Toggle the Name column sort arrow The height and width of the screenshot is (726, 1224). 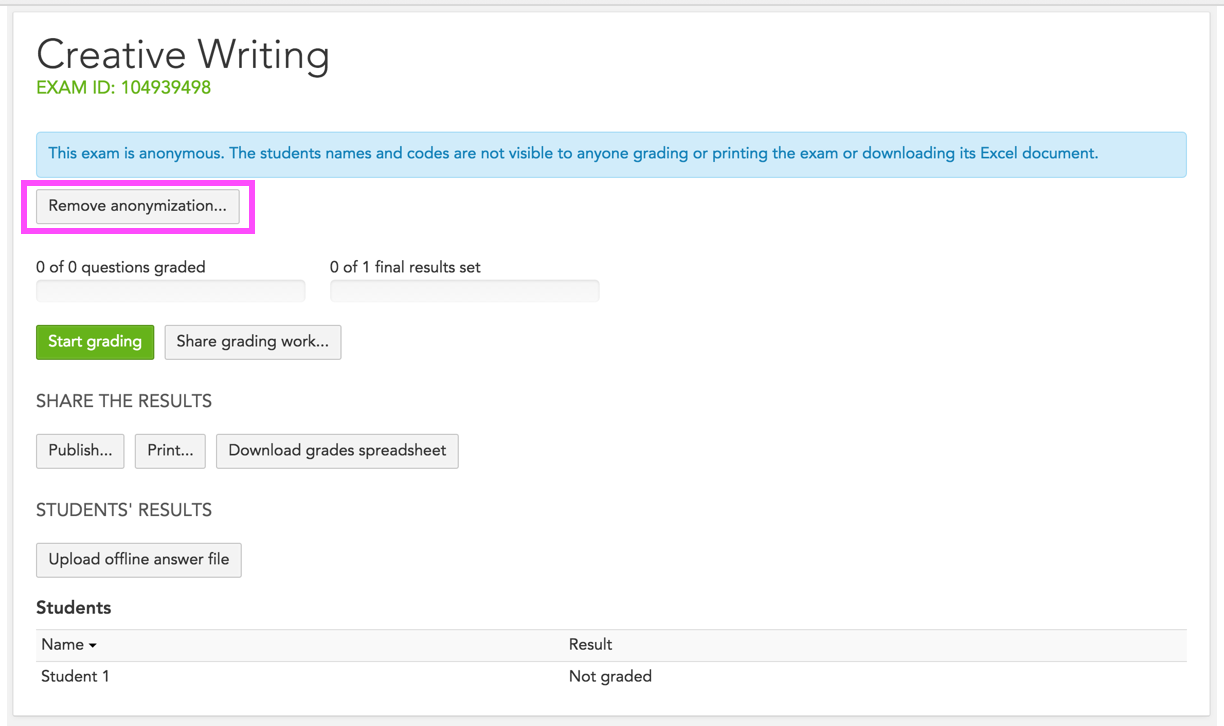click(x=93, y=646)
